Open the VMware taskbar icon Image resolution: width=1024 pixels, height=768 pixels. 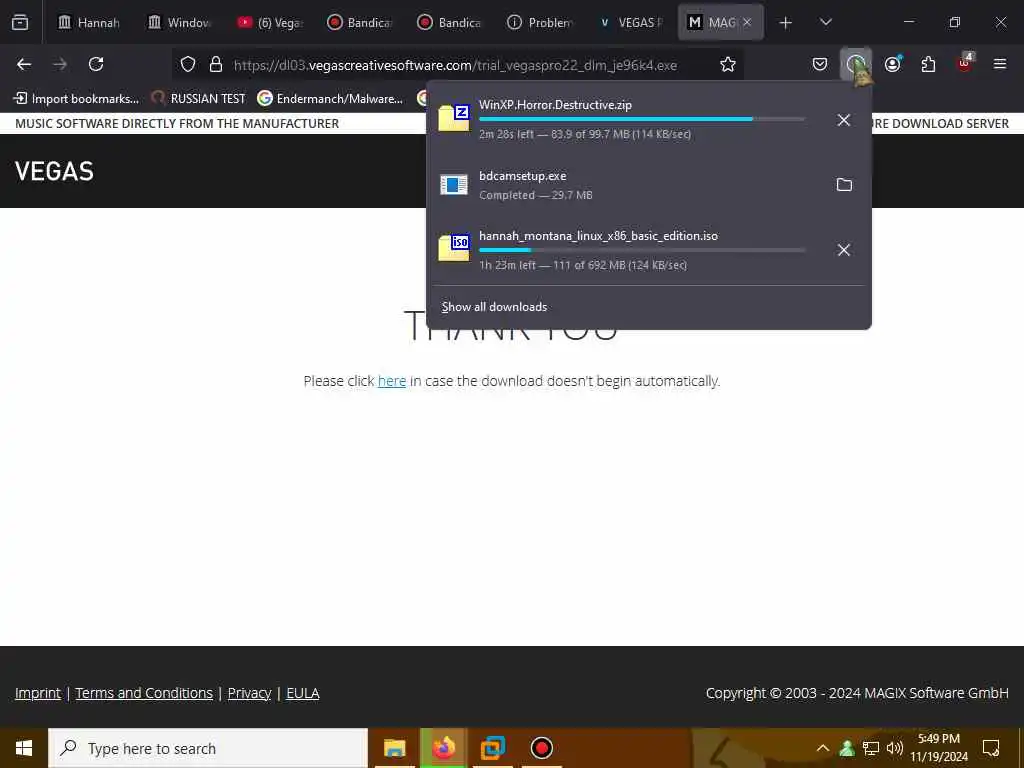[492, 748]
